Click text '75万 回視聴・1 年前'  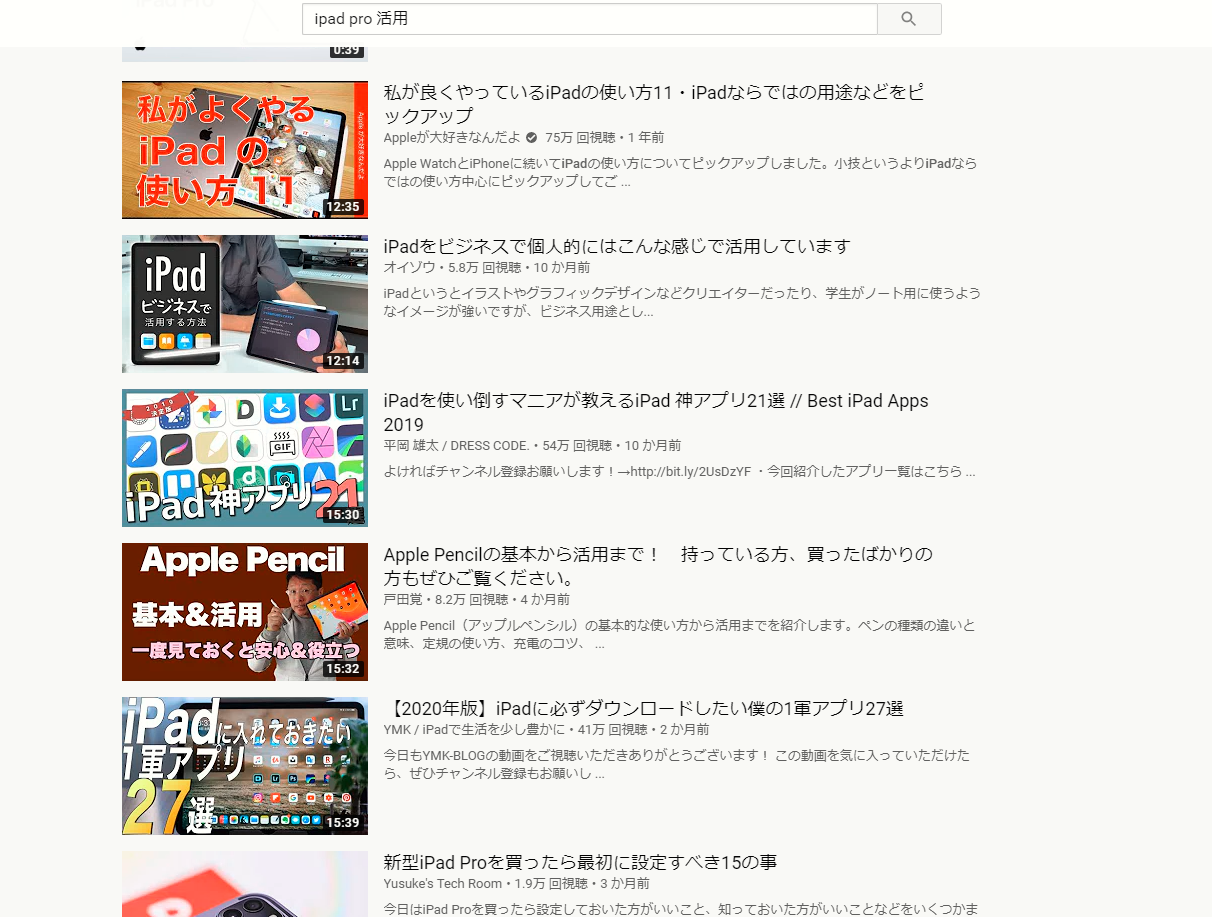tap(605, 138)
